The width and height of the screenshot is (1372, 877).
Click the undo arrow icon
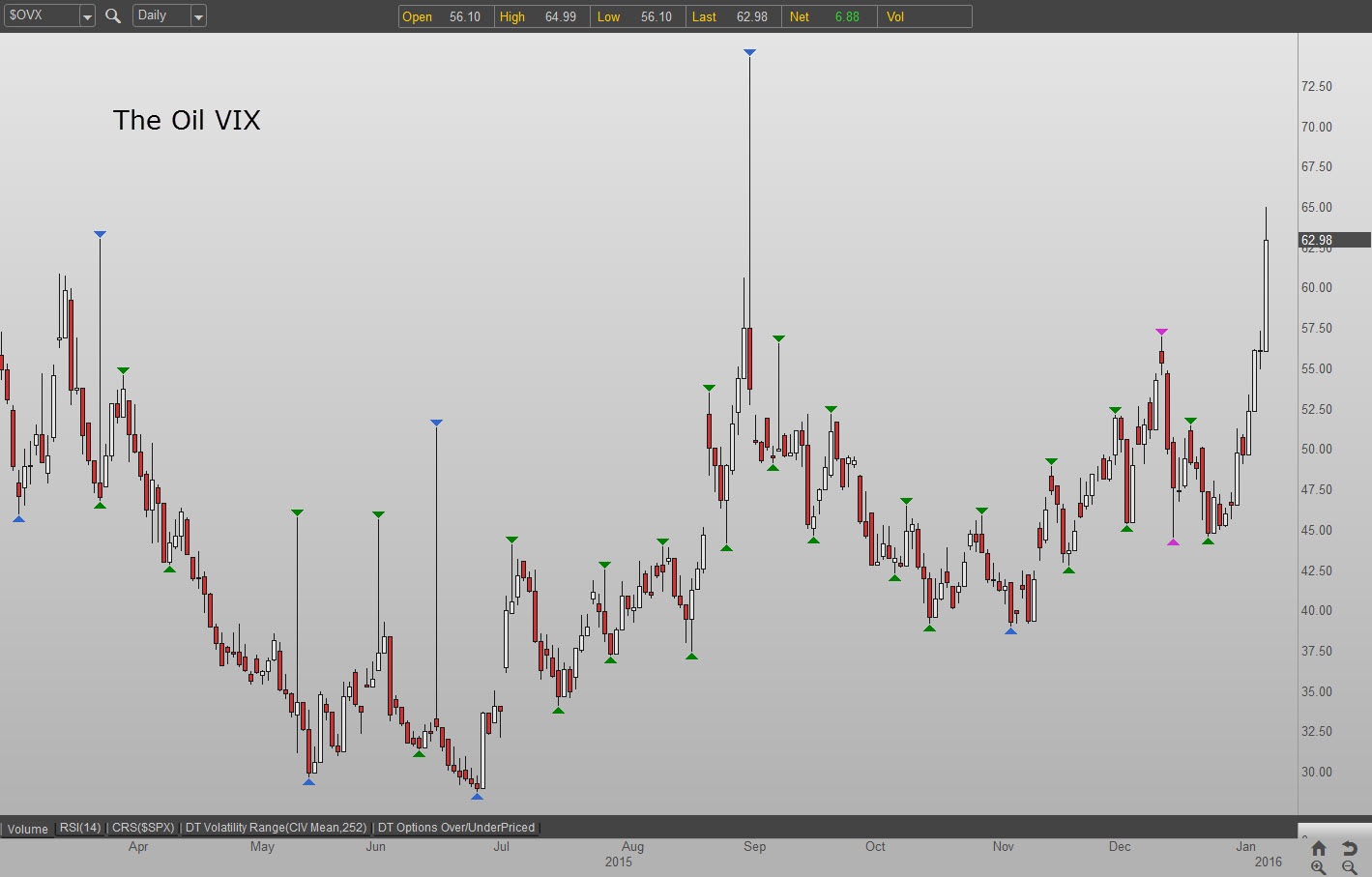click(x=1350, y=848)
